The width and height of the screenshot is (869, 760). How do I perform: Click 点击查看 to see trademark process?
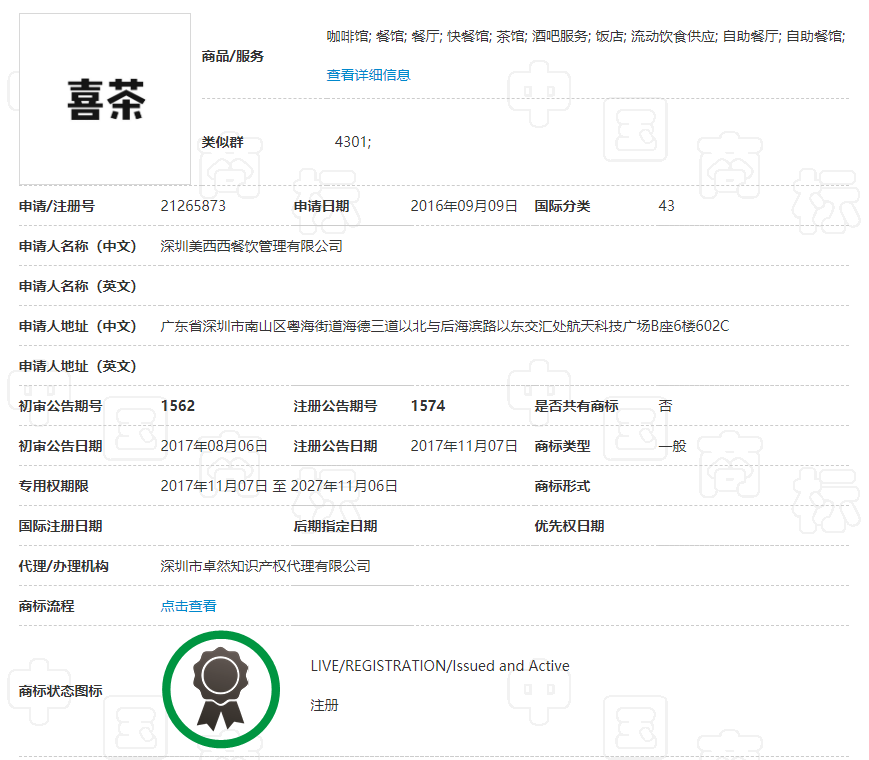(188, 605)
